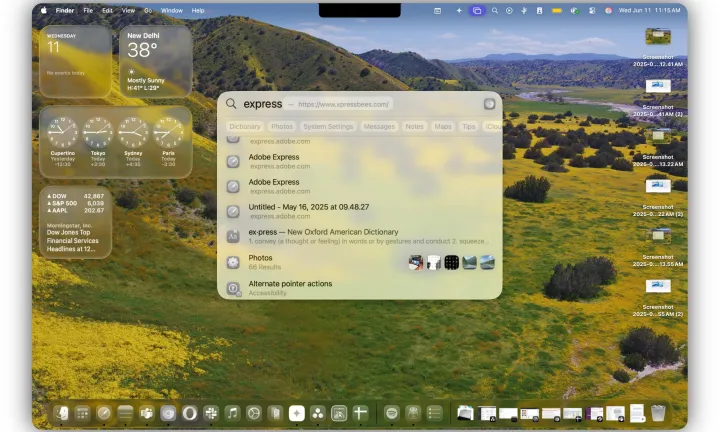Screen dimensions: 720x432
Task: Click the Siri icon in menu bar
Action: (x=608, y=10)
